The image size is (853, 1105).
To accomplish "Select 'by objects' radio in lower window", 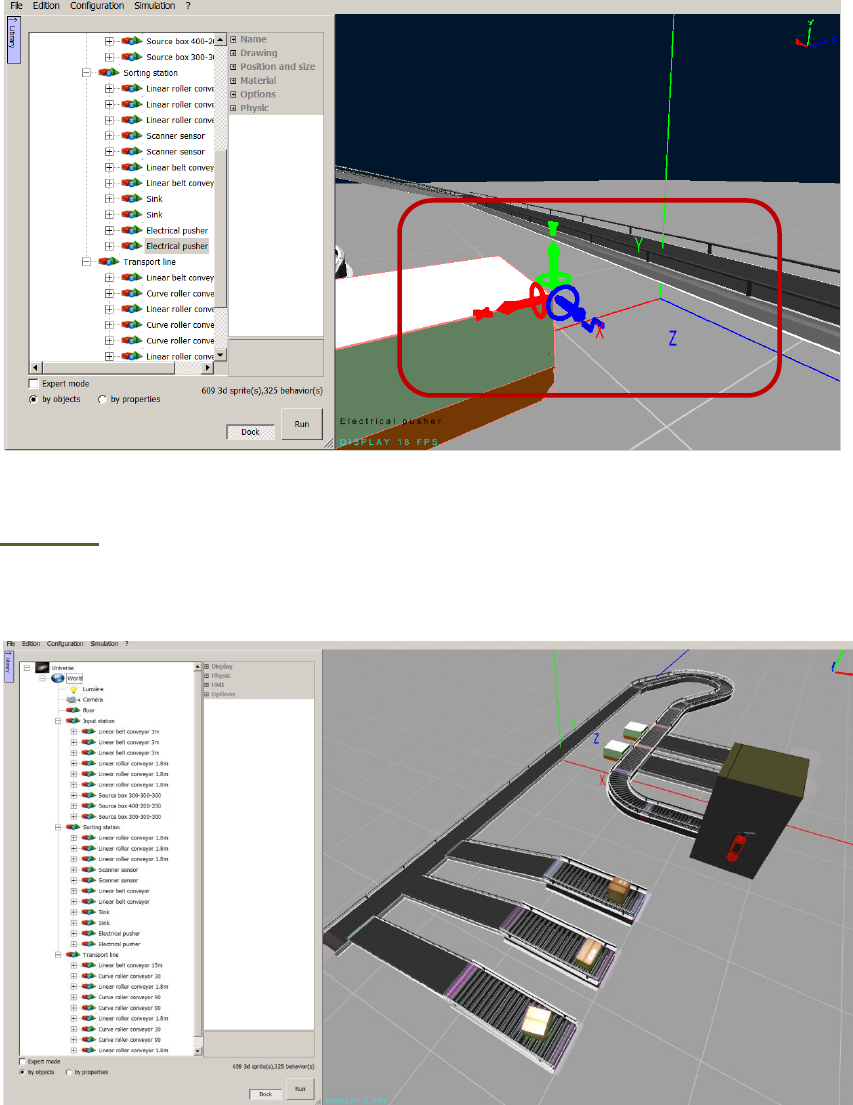I will (x=23, y=1072).
